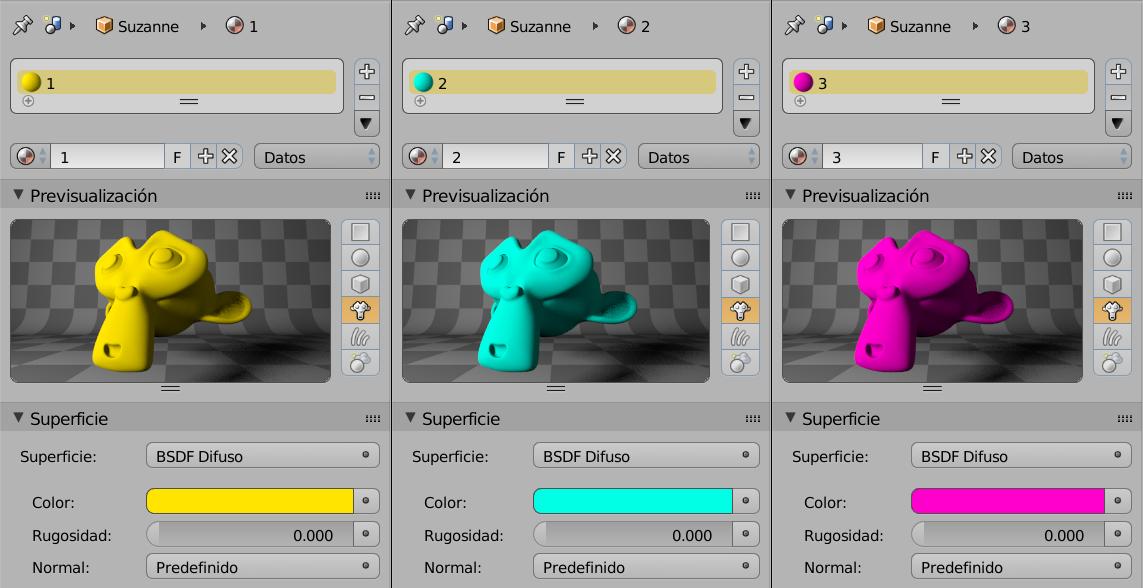Unlink material 3 with the X icon

pyautogui.click(x=988, y=157)
